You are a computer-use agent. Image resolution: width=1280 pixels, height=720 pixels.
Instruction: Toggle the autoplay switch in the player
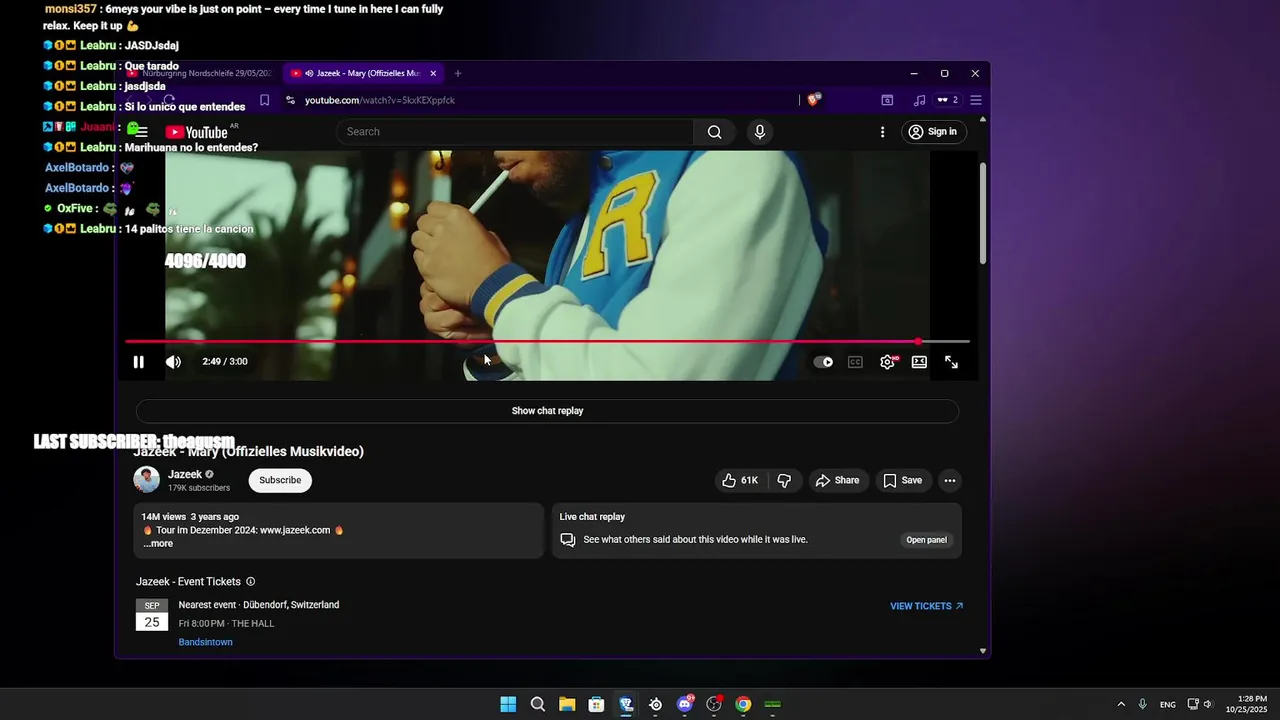click(823, 362)
